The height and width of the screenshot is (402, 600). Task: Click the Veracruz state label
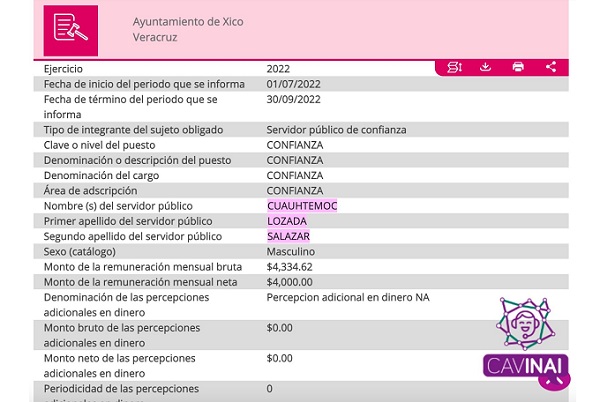click(155, 37)
